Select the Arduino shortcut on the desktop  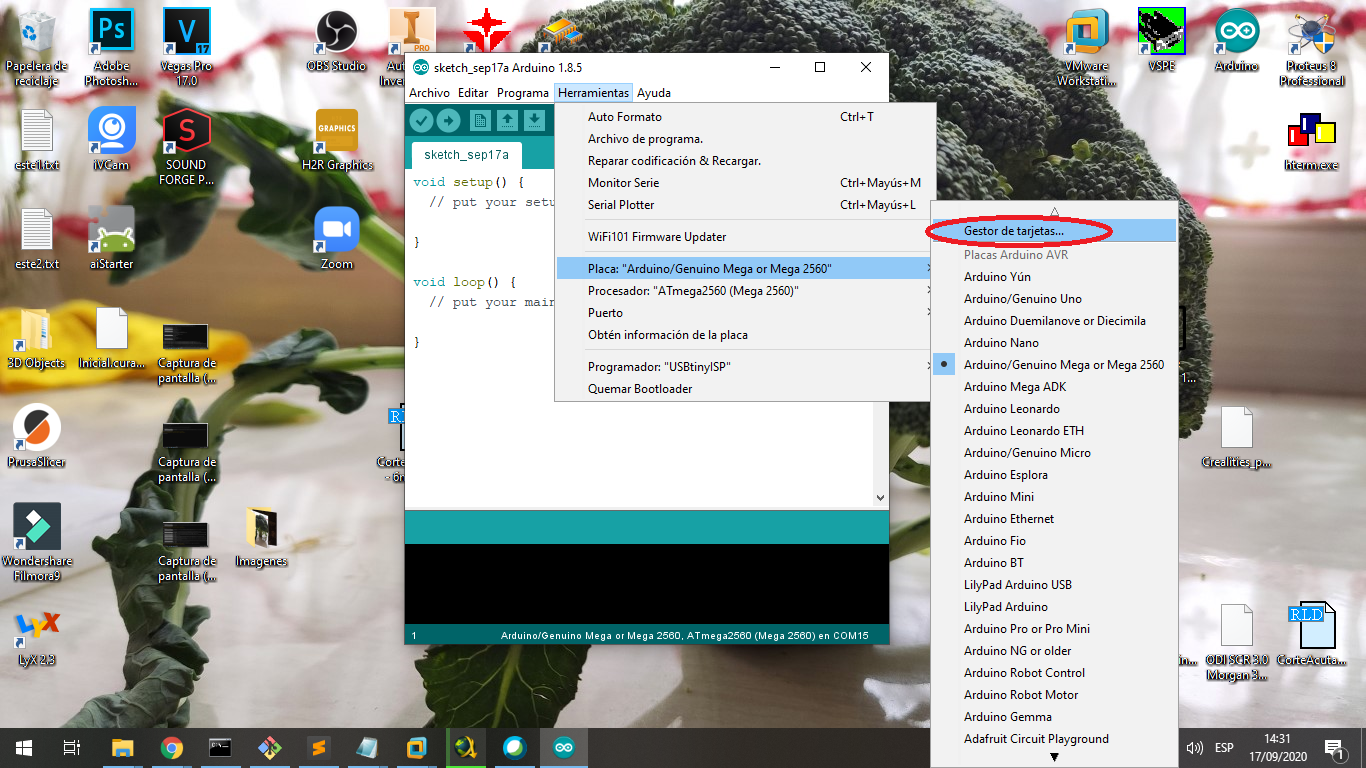pos(1237,43)
